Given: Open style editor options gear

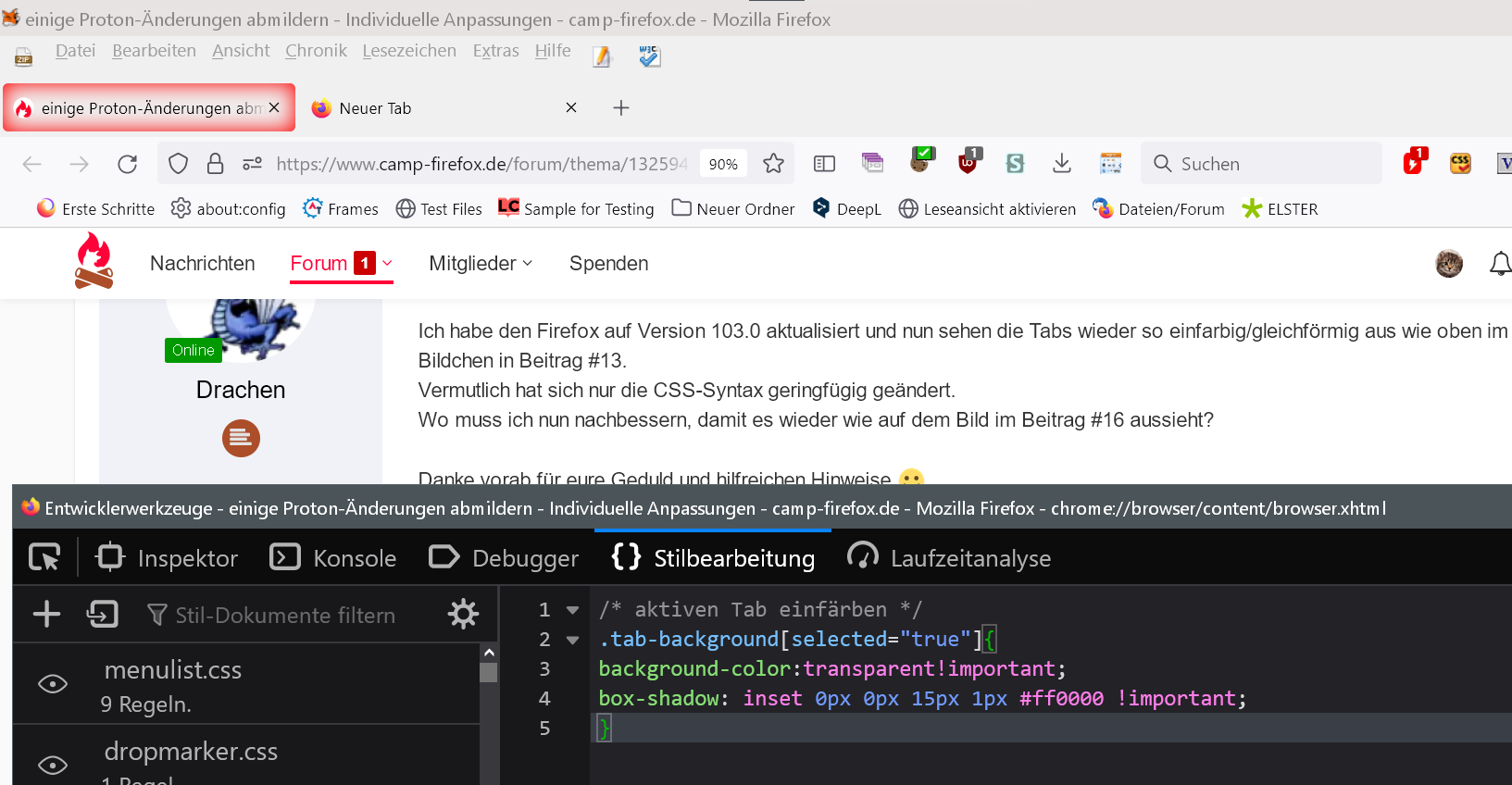Looking at the screenshot, I should [463, 614].
